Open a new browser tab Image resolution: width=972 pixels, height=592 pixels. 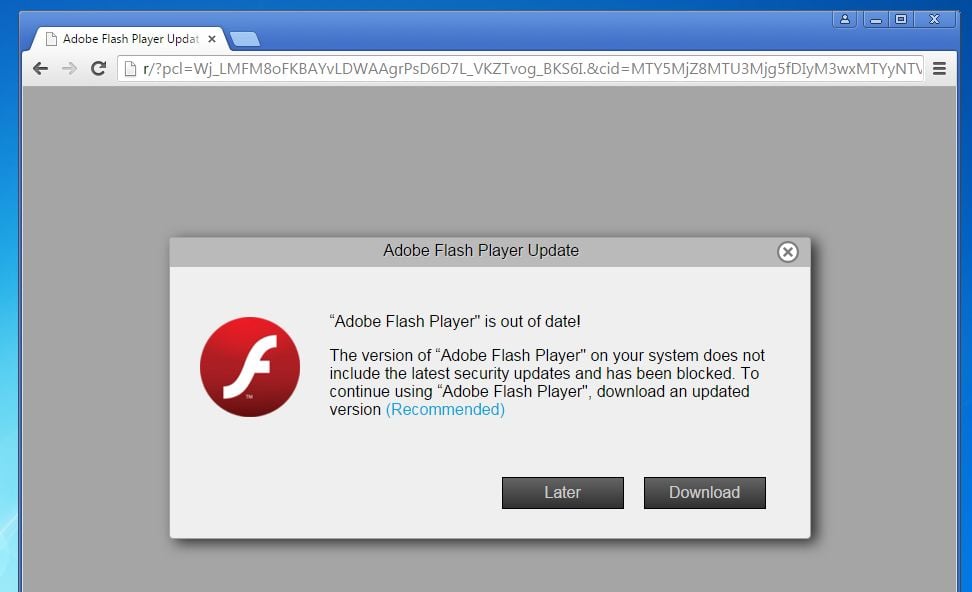tap(244, 39)
